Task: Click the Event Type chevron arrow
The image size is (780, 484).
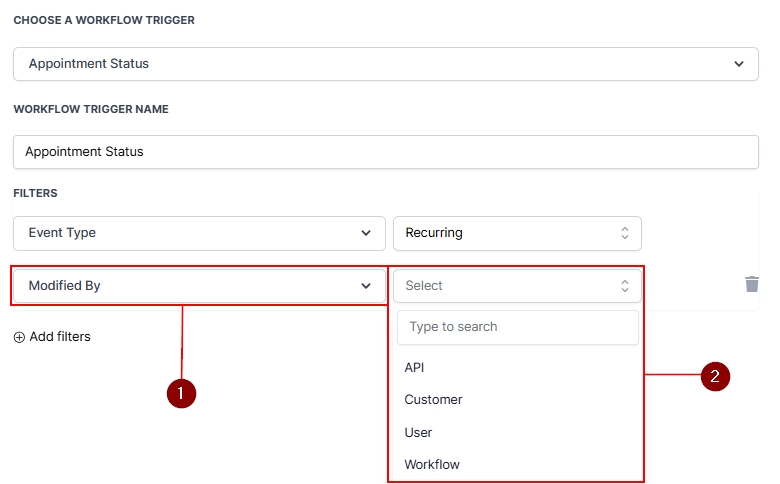Action: (365, 233)
